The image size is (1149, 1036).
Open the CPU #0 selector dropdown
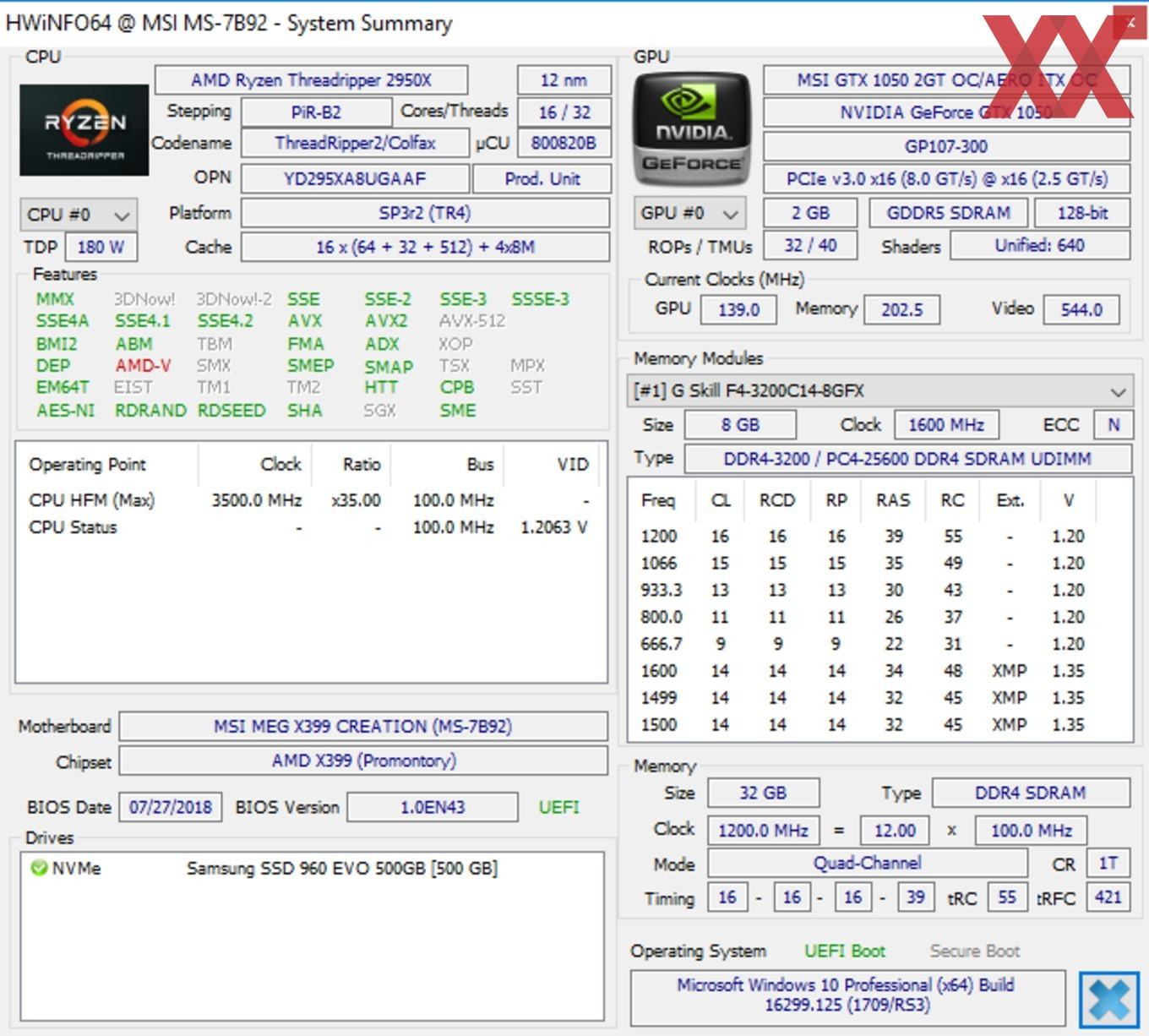click(78, 215)
